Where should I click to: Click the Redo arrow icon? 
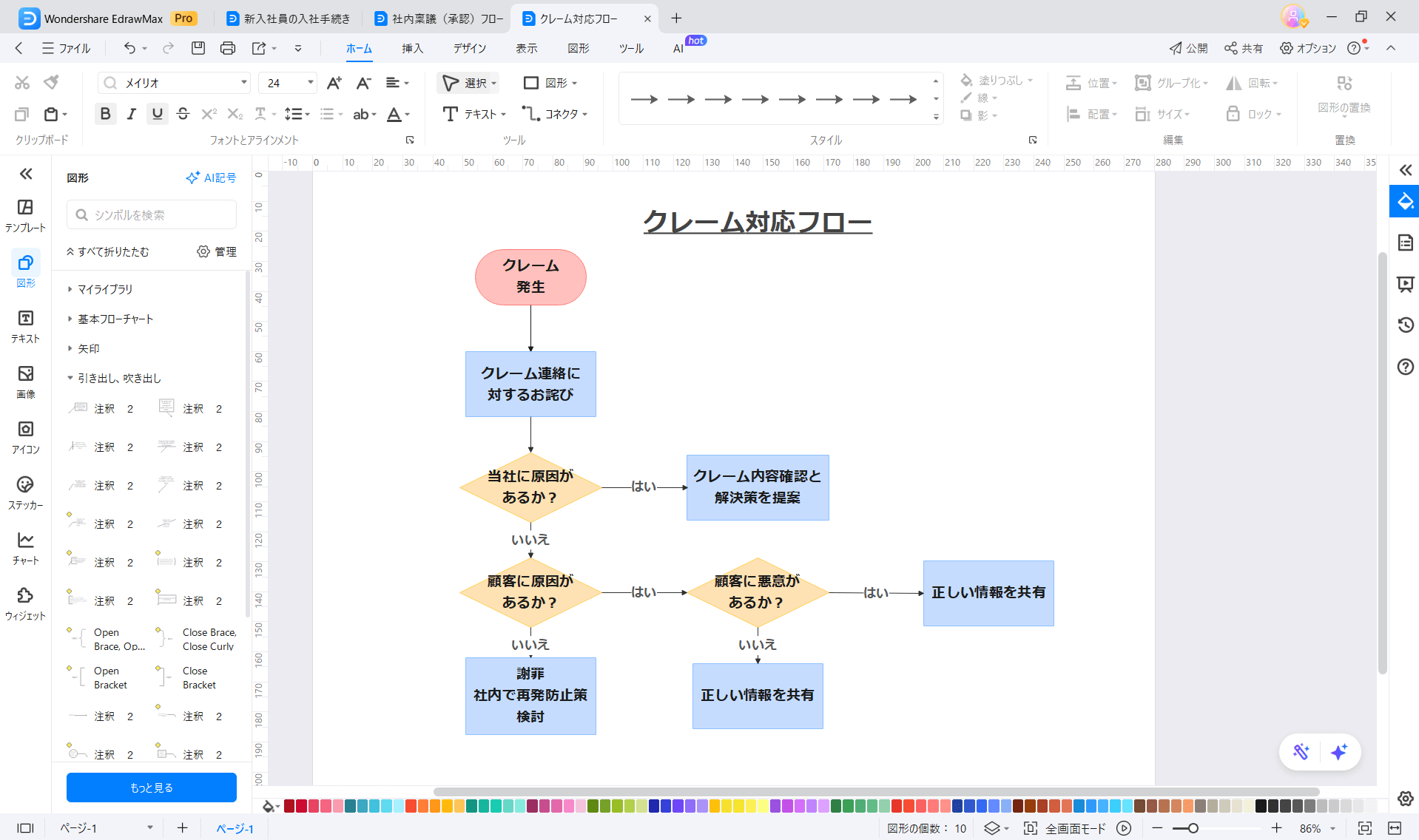168,48
